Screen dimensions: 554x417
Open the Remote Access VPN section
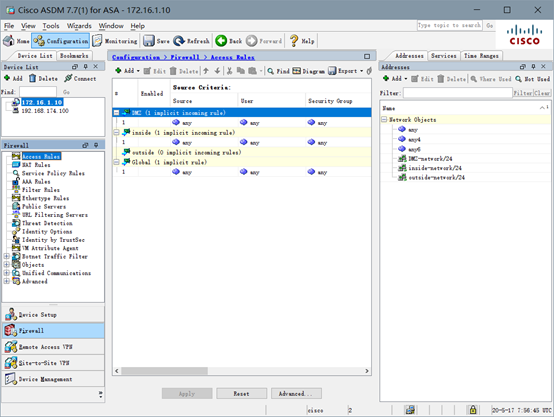coord(53,347)
